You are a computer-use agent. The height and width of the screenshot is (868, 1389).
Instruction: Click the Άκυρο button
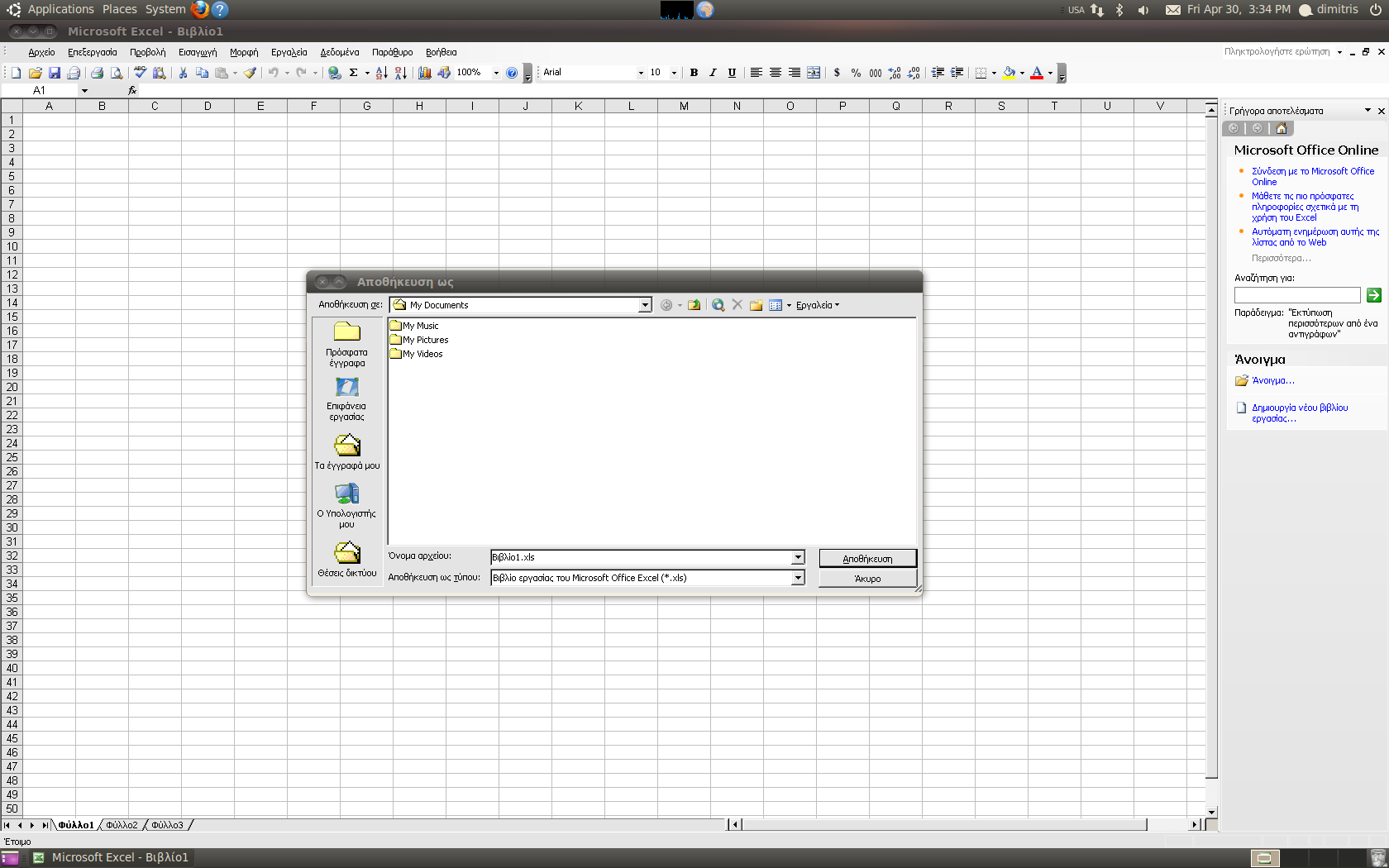867,579
